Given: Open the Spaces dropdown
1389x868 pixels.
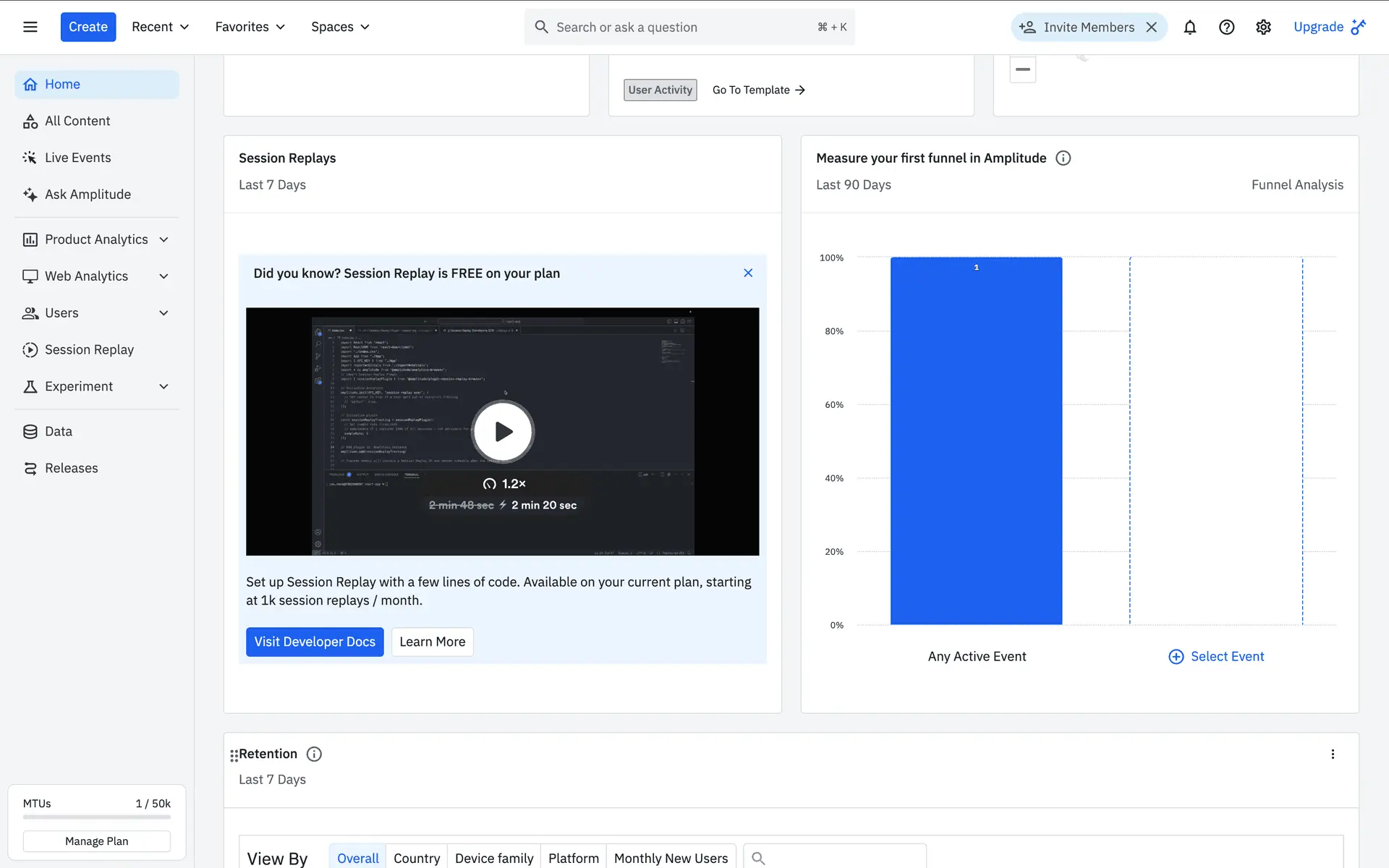Looking at the screenshot, I should [340, 27].
